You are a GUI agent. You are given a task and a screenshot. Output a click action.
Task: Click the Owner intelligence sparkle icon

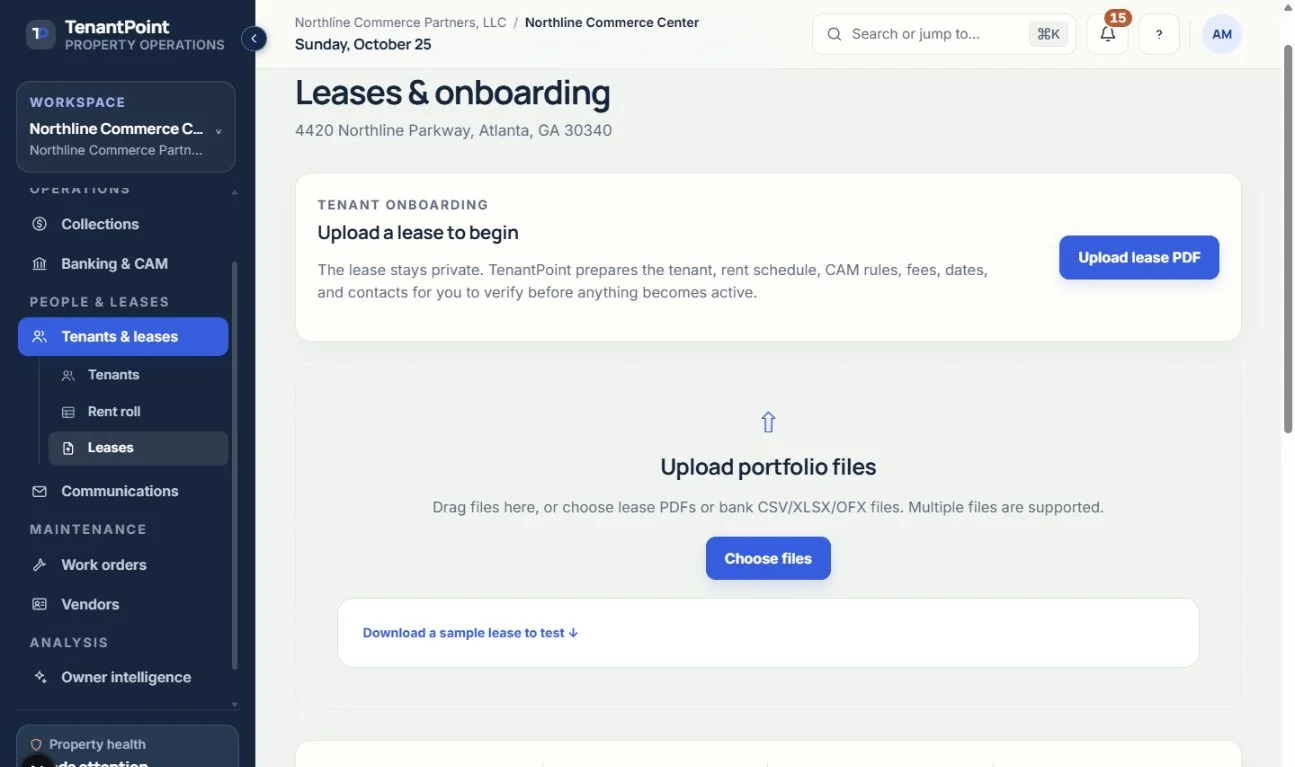[x=40, y=677]
